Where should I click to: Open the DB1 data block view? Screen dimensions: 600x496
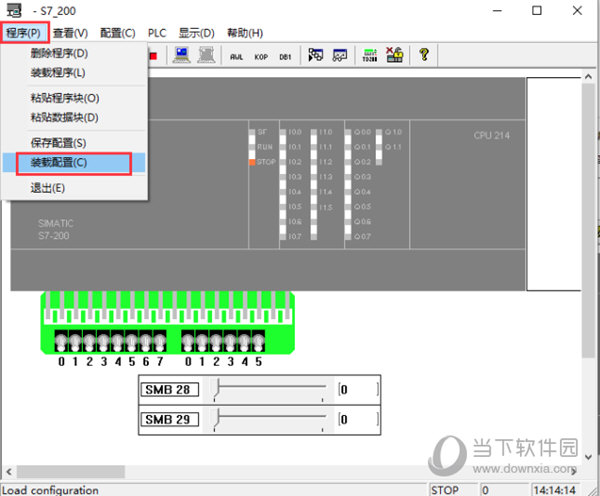pos(285,57)
